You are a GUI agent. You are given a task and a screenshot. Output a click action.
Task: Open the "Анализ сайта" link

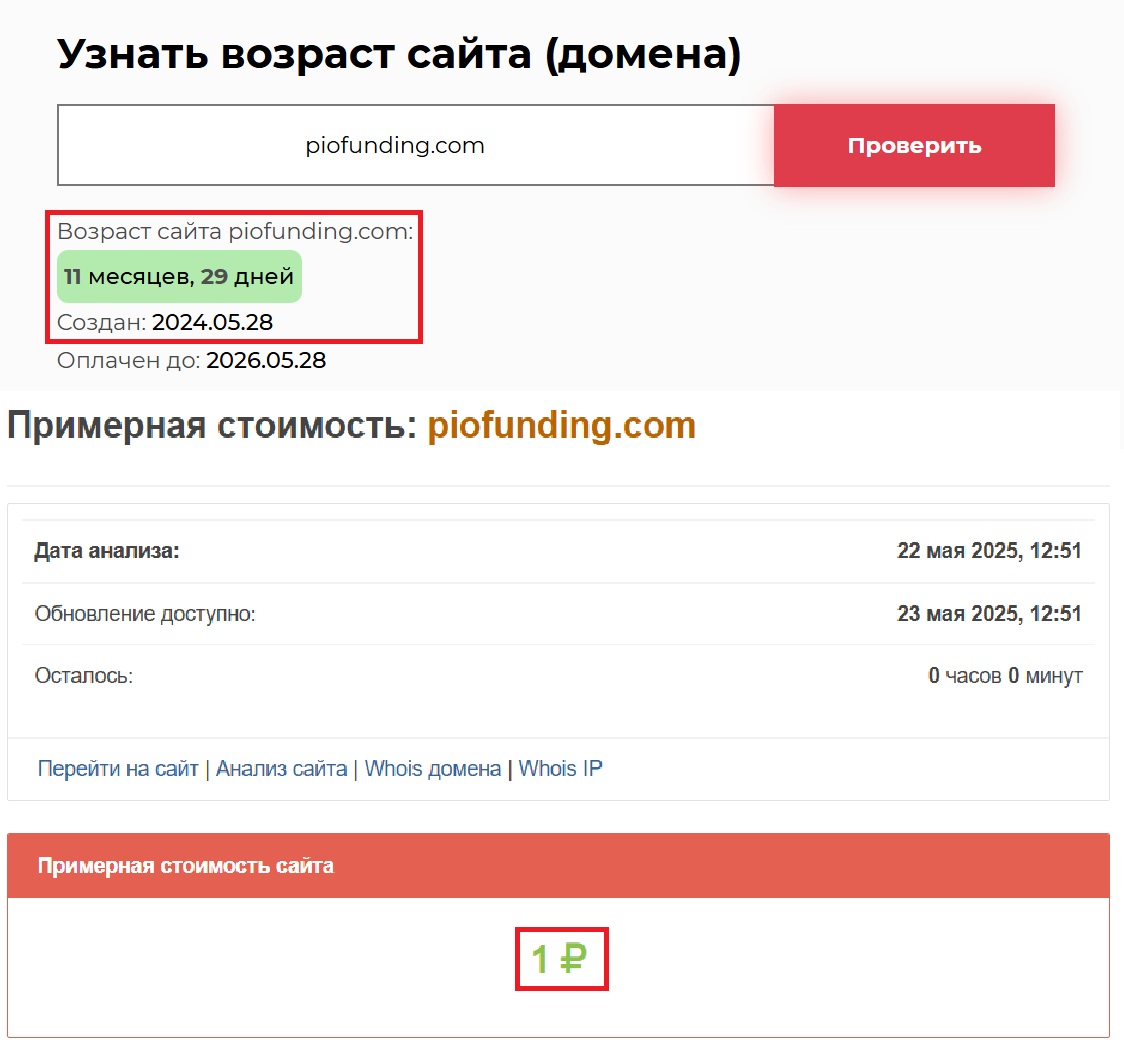tap(281, 769)
